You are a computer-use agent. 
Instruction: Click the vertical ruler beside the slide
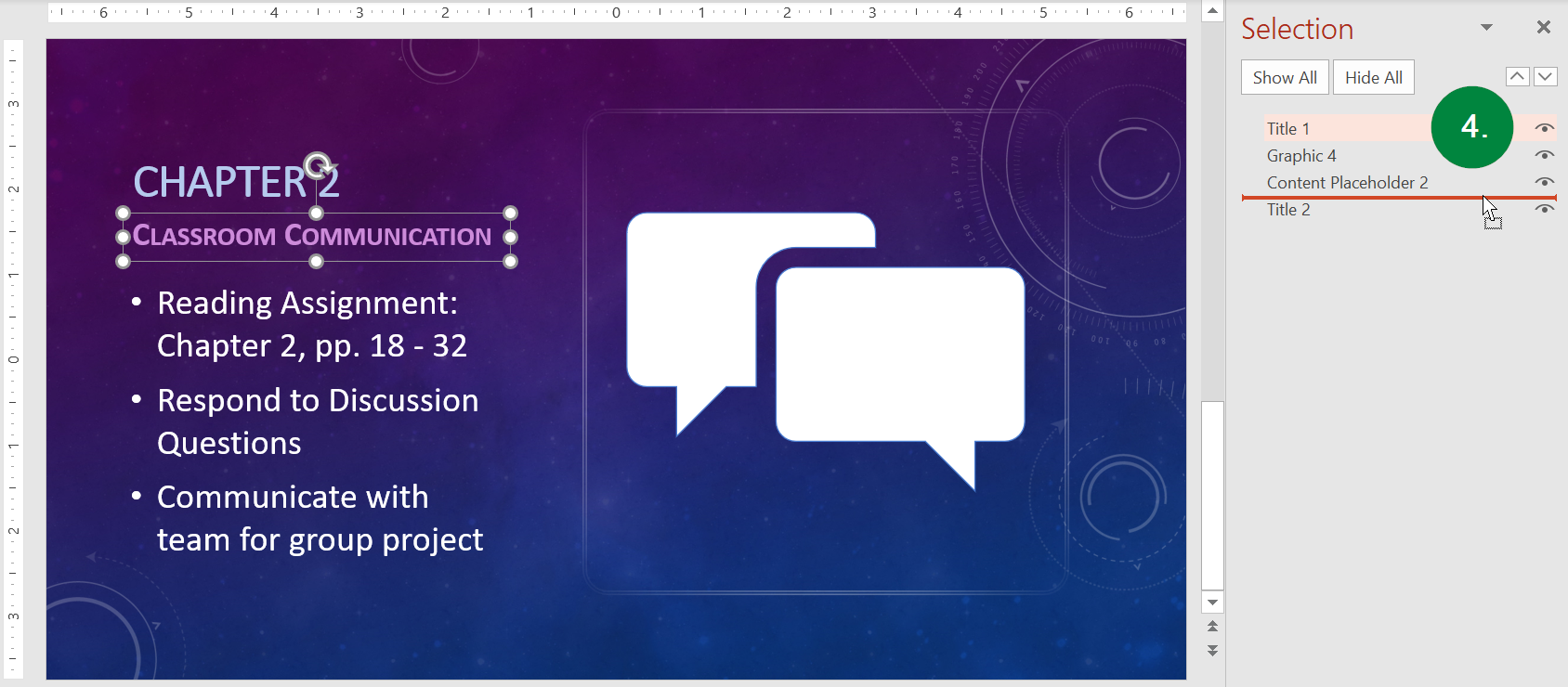pos(13,359)
